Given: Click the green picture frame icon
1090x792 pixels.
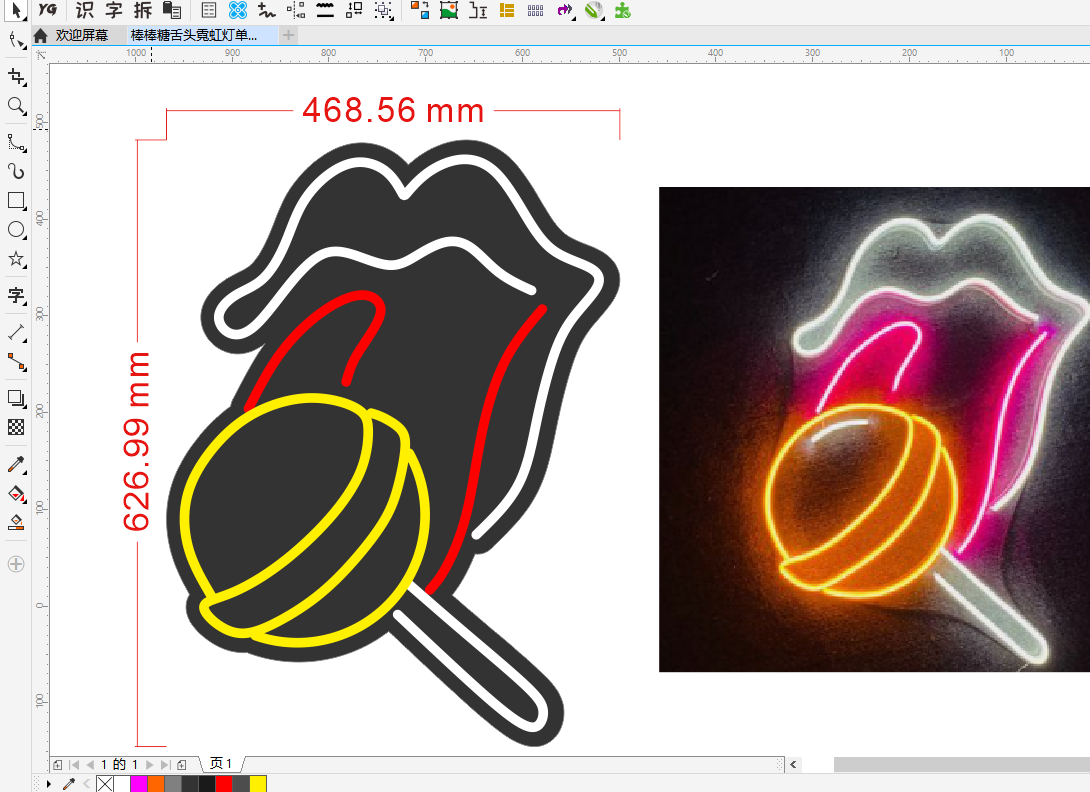Looking at the screenshot, I should [449, 10].
